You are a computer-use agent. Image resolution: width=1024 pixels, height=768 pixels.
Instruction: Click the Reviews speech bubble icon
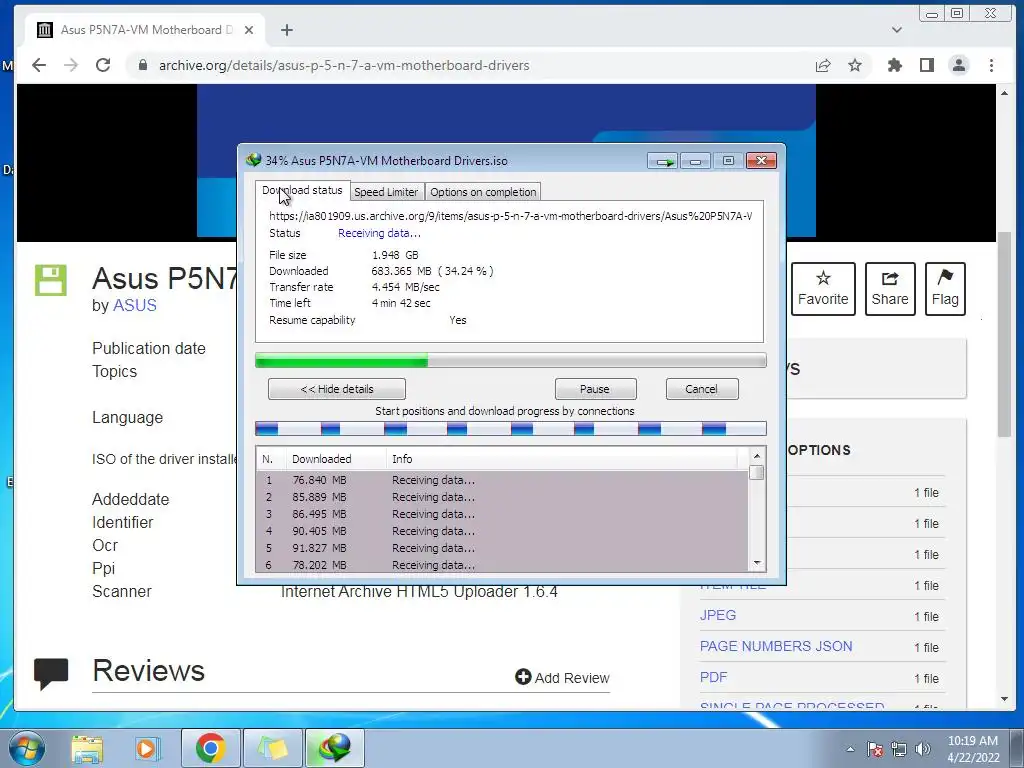coord(51,674)
